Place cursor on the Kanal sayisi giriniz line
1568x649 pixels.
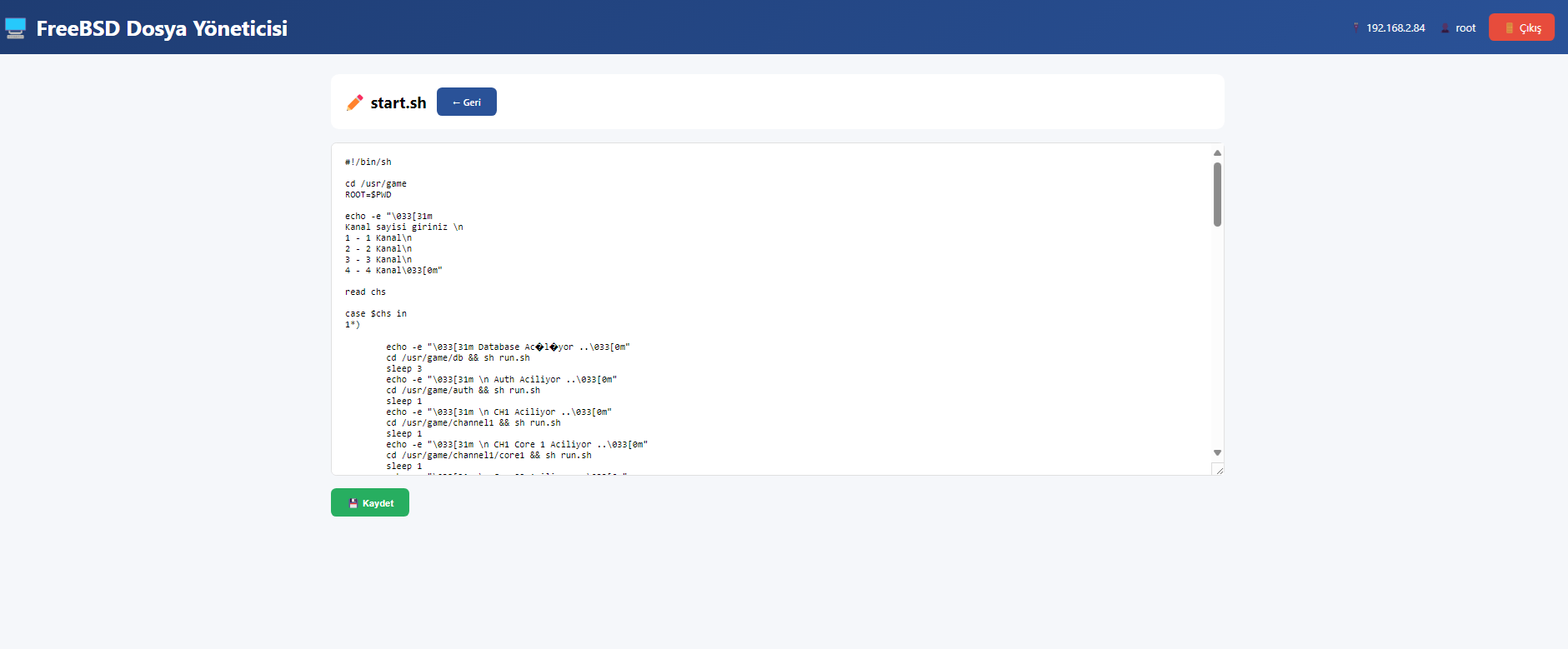pos(403,227)
